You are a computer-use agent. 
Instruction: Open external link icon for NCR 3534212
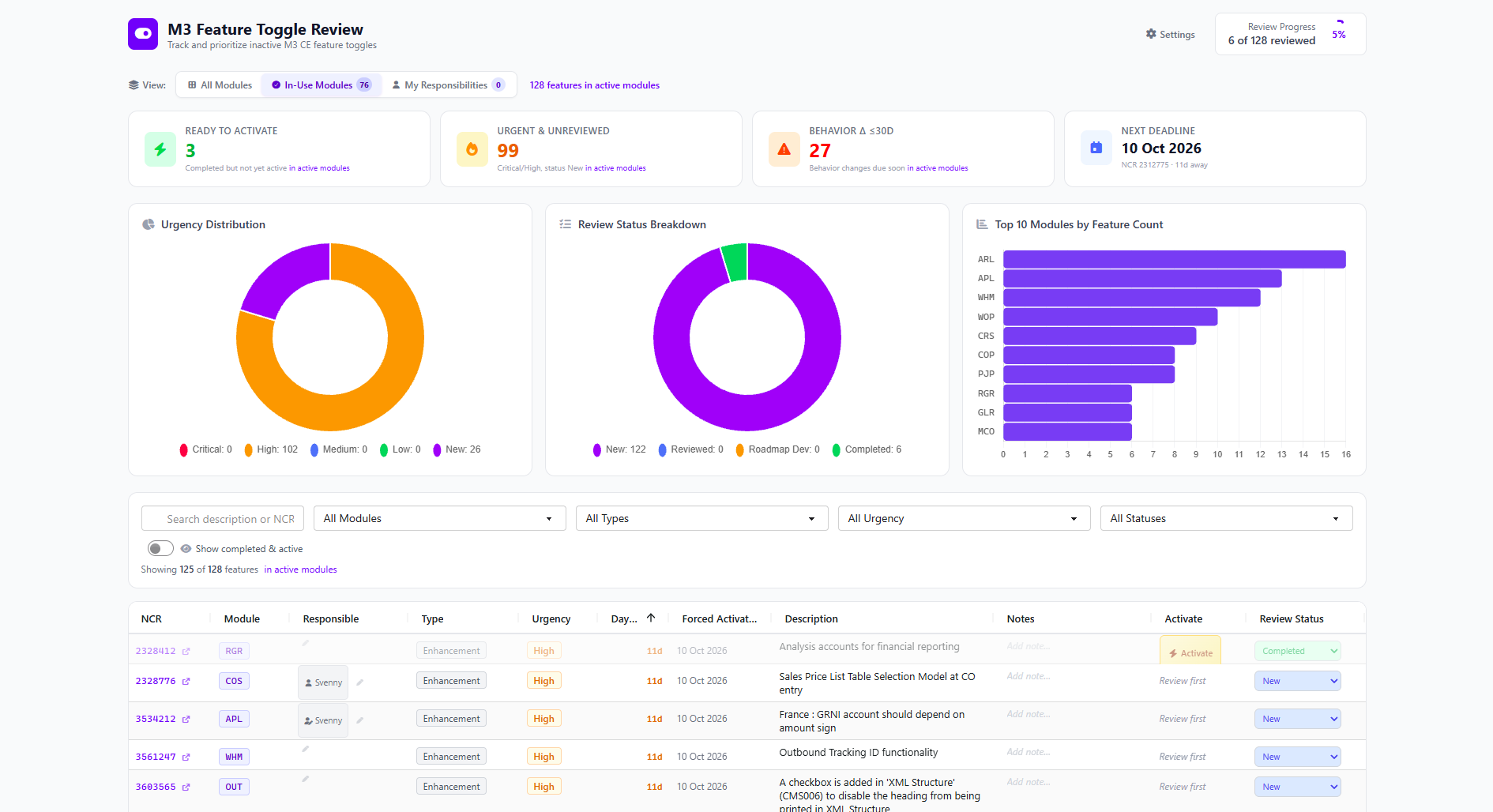pos(186,719)
